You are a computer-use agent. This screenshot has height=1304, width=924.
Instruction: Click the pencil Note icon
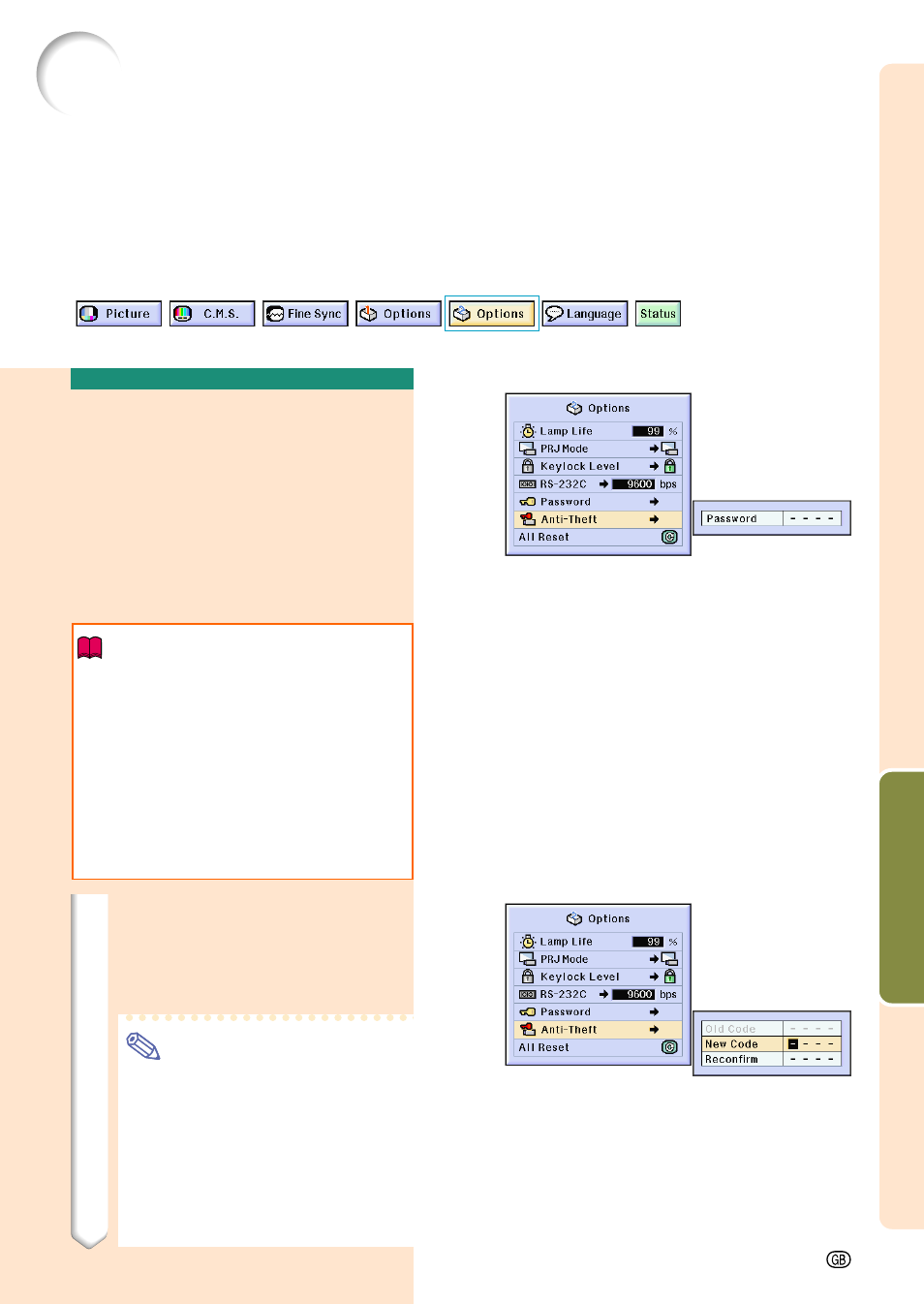pos(143,1046)
